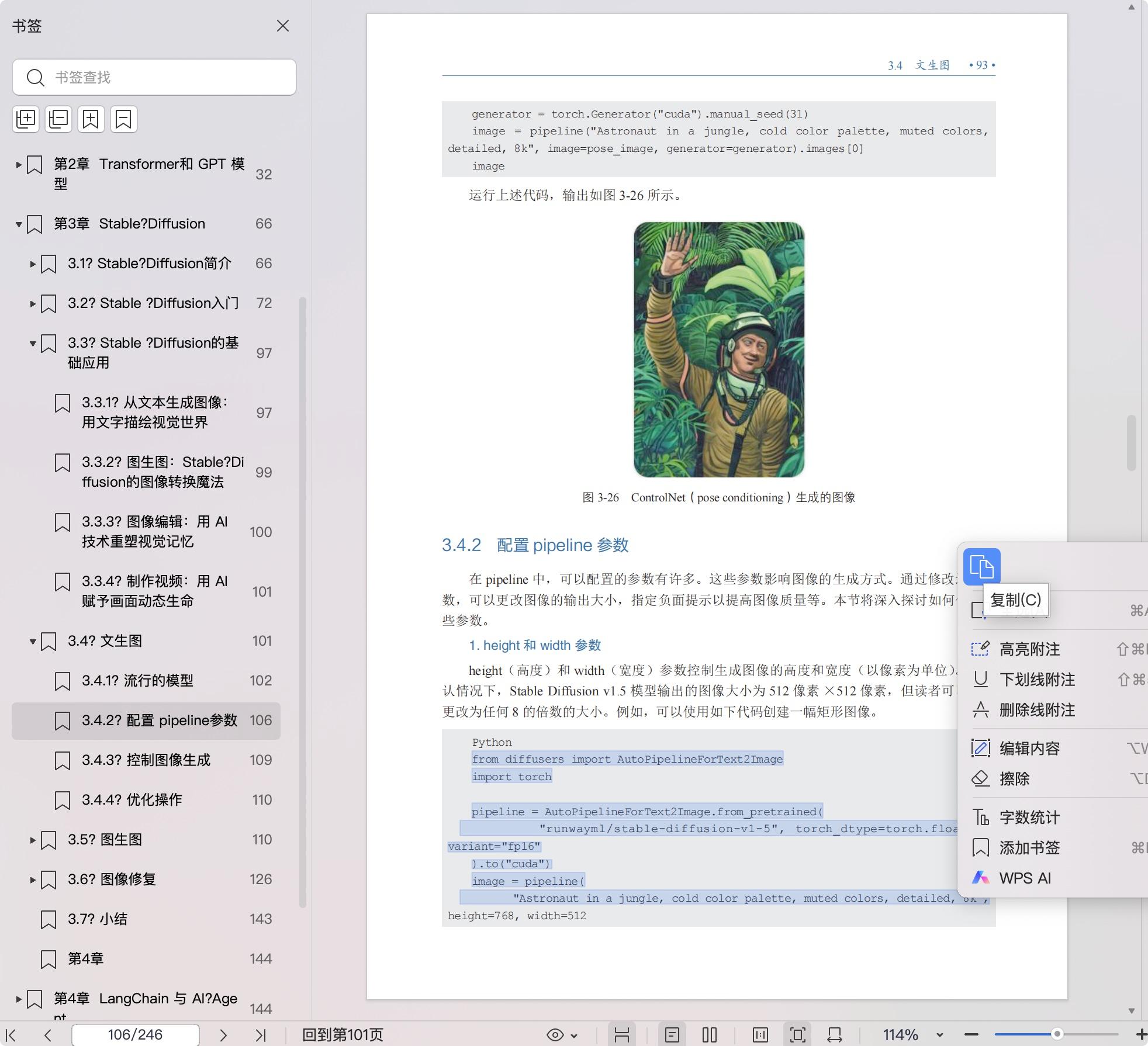Click bookmark icon beside 第3章 Stable?Diffusion
This screenshot has height=1046, width=1148.
(34, 224)
